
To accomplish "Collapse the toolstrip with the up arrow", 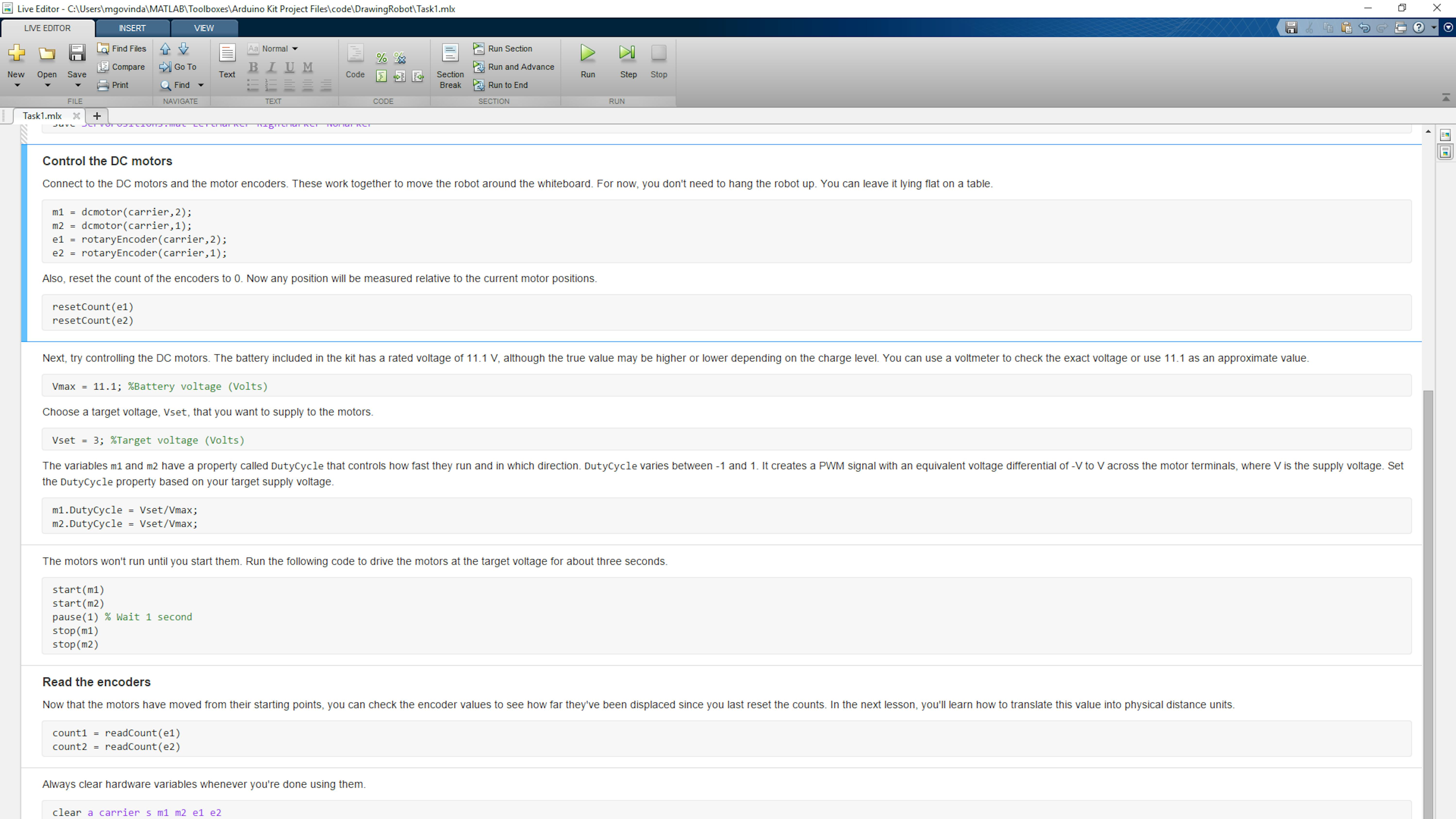I will pyautogui.click(x=1446, y=98).
